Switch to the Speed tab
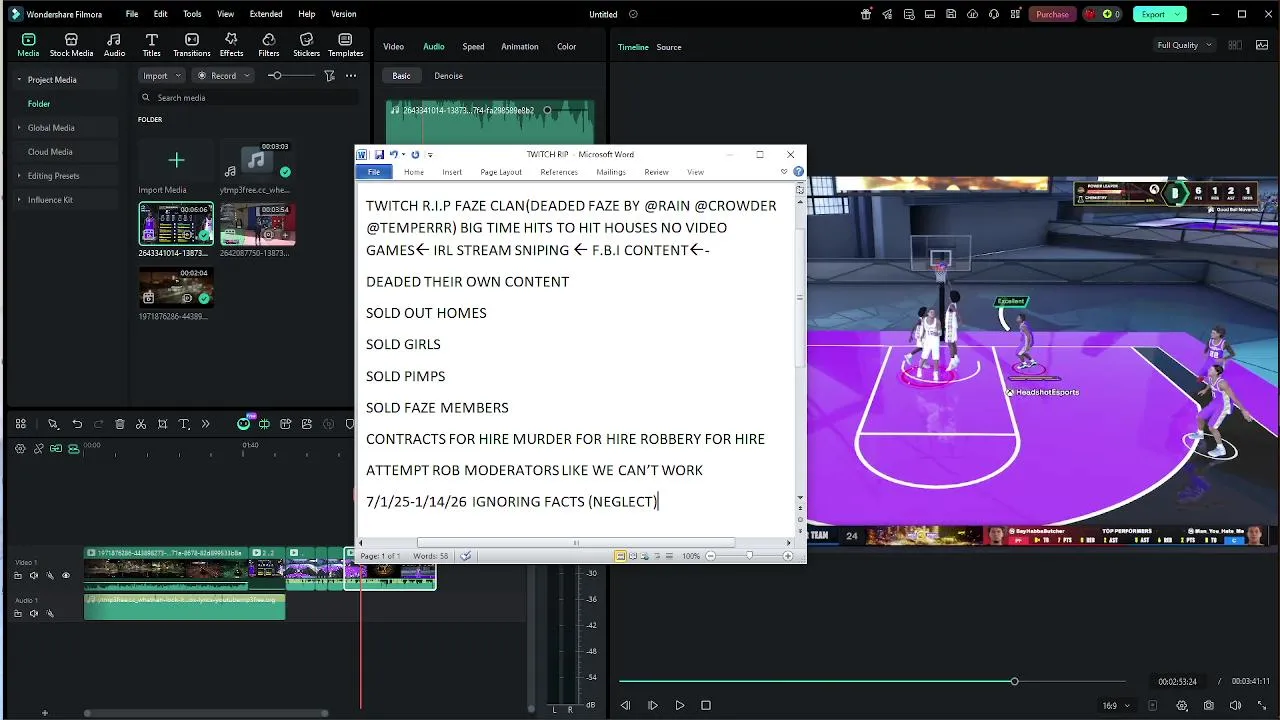The image size is (1280, 720). [x=473, y=47]
